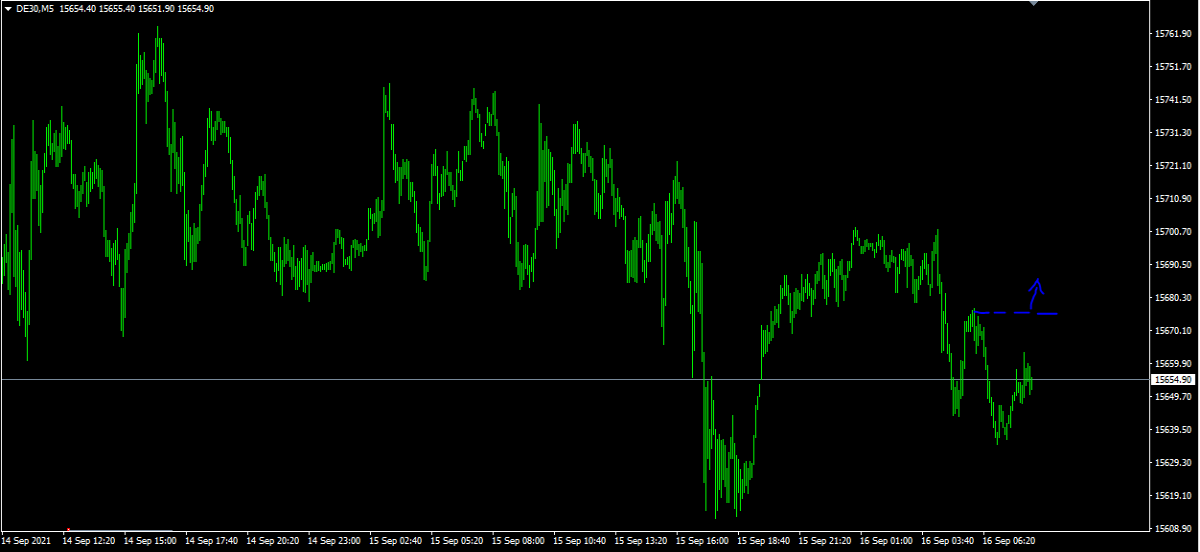Click the 15700.70 price axis label
Image resolution: width=1200 pixels, height=552 pixels.
pyautogui.click(x=1172, y=232)
